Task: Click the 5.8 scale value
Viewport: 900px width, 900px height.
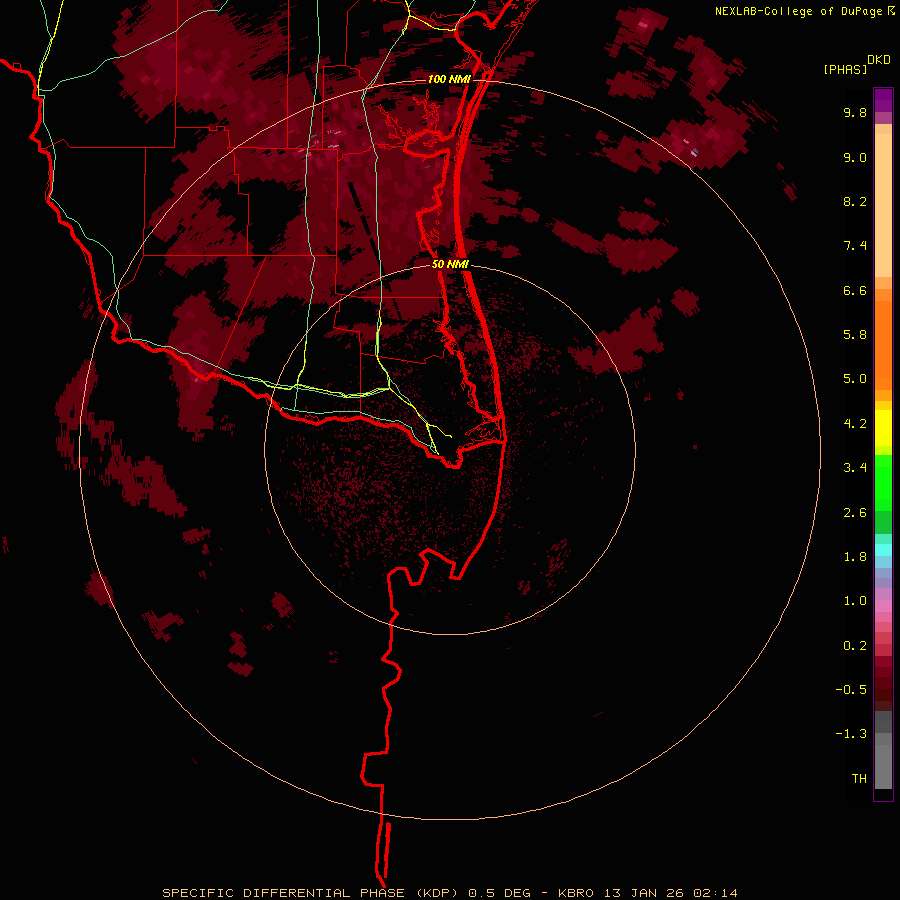Action: [x=855, y=334]
